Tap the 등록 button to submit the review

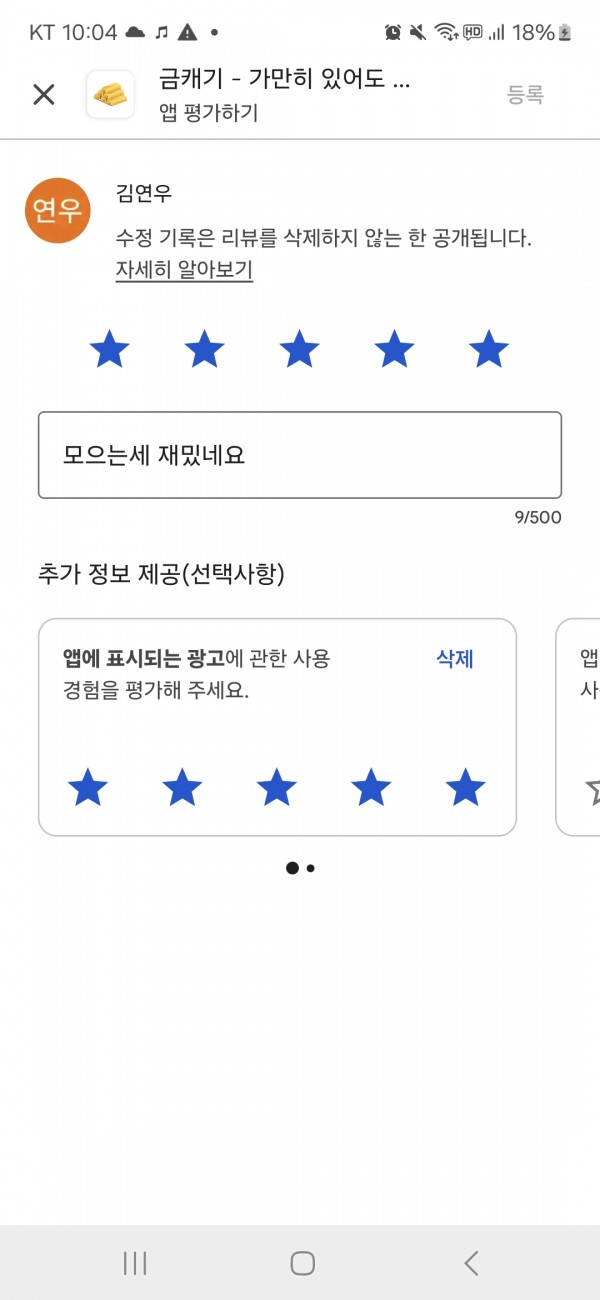(x=525, y=95)
